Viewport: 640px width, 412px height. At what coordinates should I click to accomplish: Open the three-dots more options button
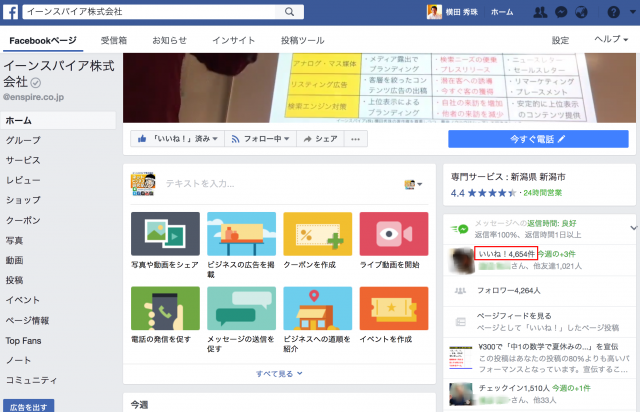point(356,139)
